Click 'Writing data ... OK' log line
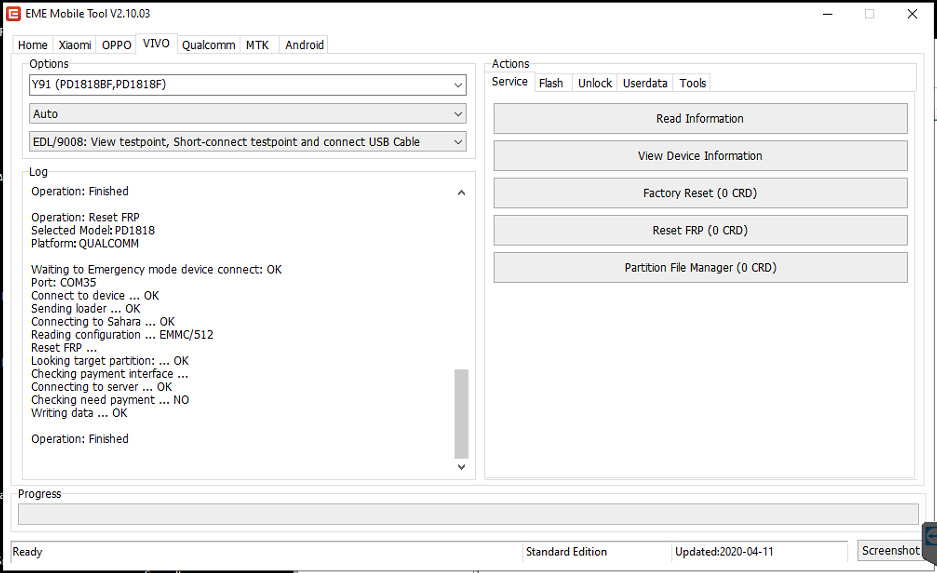Image resolution: width=937 pixels, height=573 pixels. (x=79, y=413)
